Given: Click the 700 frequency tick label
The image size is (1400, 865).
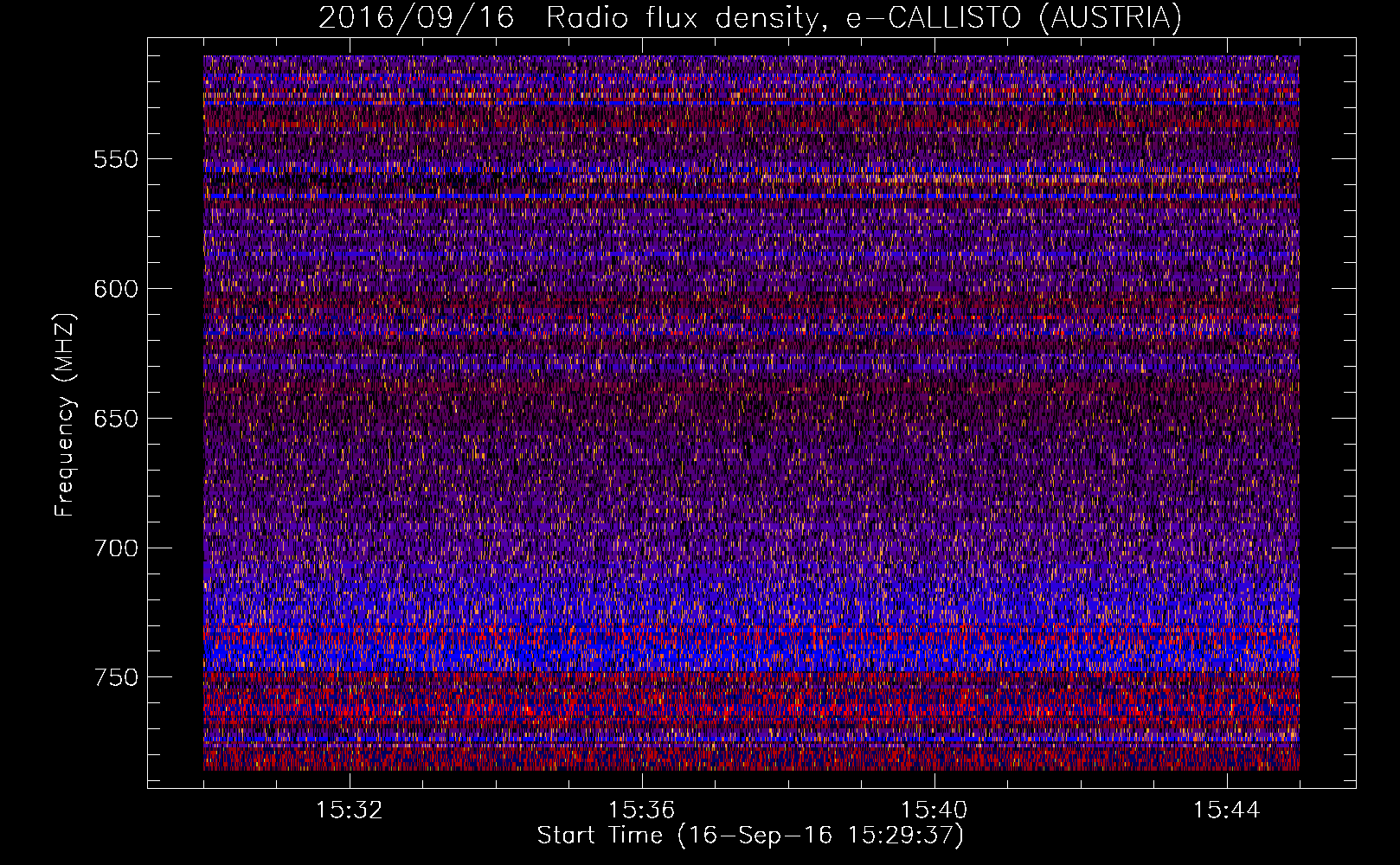Looking at the screenshot, I should tap(115, 548).
